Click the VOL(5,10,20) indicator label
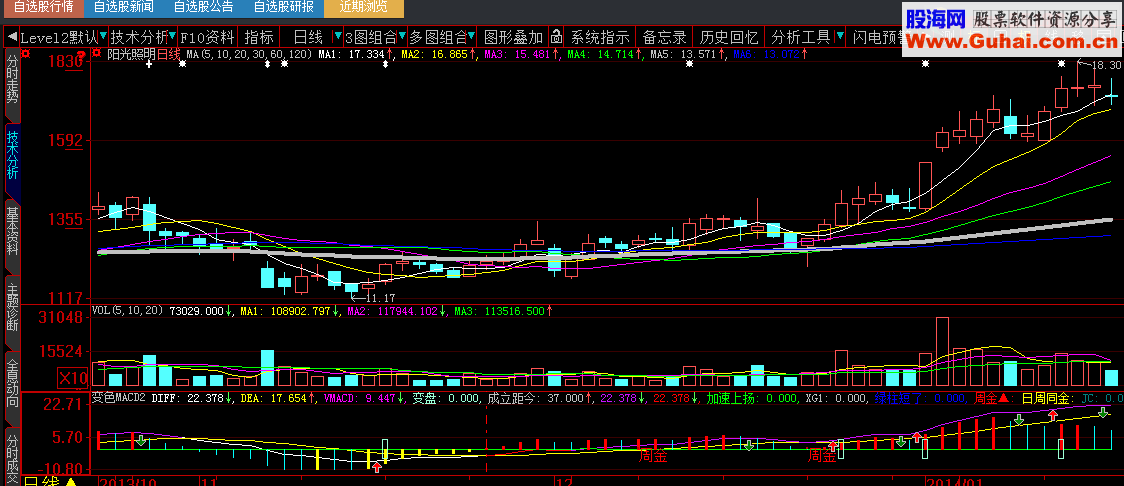Screen dimensions: 1124x486 [128, 311]
